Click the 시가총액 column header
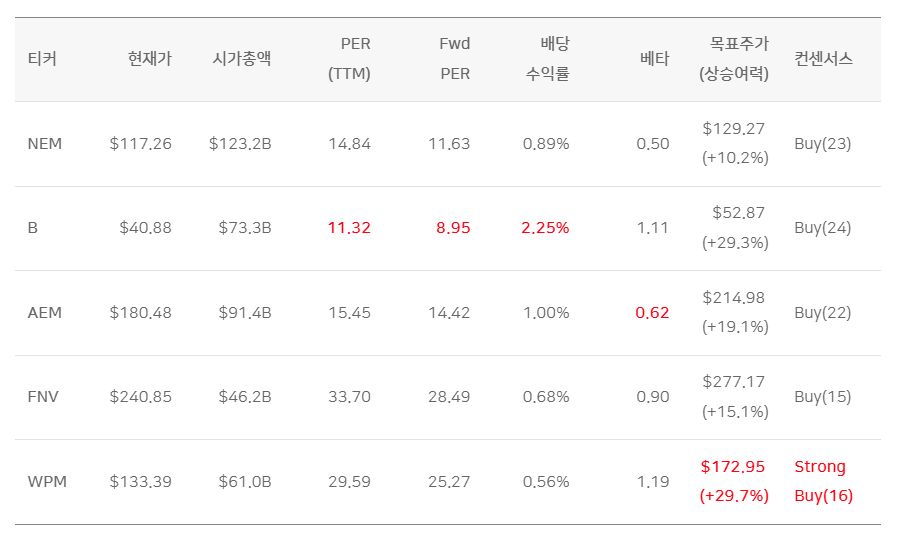This screenshot has height=535, width=904. 242,59
